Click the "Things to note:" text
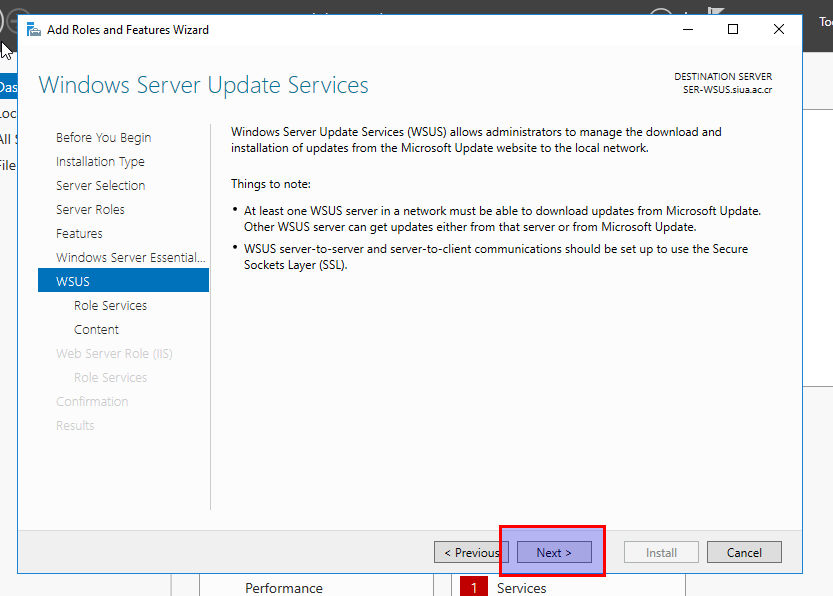The image size is (833, 596). (x=270, y=184)
